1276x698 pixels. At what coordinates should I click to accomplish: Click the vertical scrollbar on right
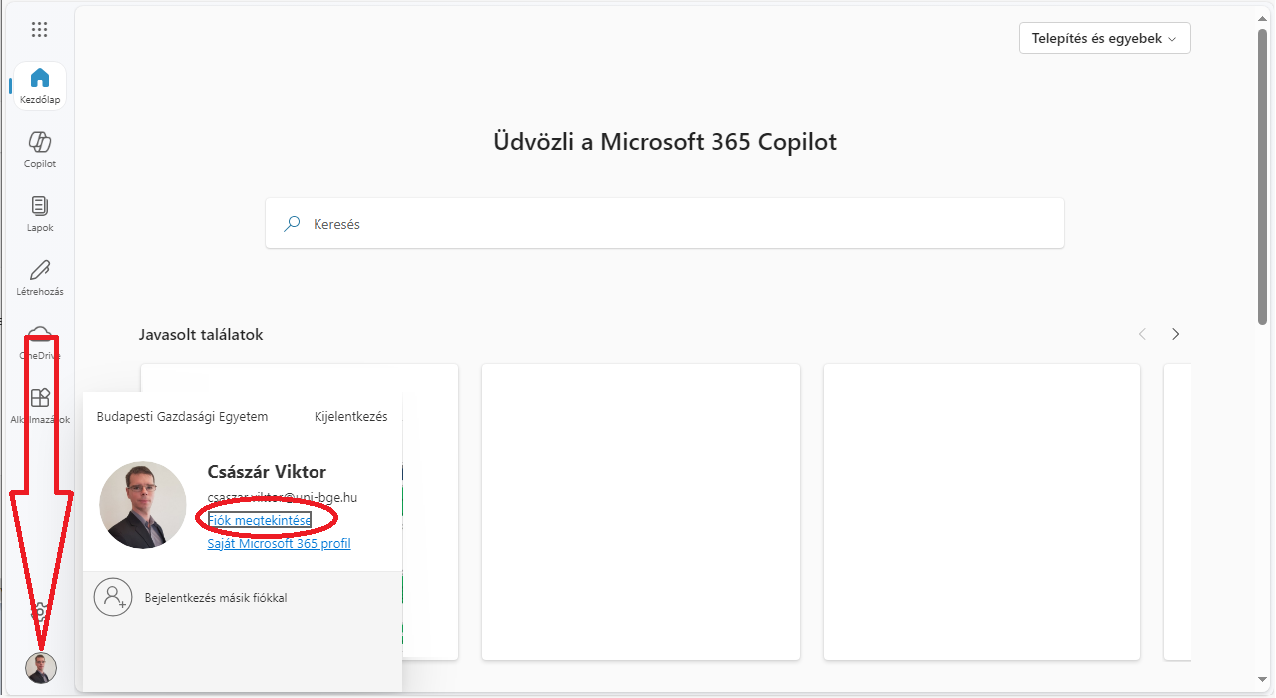tap(1263, 175)
